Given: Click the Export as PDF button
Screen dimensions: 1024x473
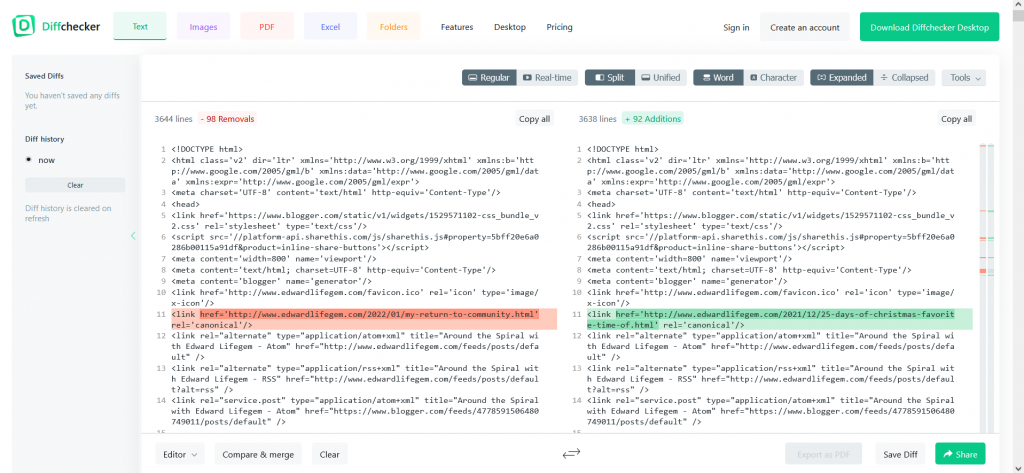Looking at the screenshot, I should tap(824, 454).
